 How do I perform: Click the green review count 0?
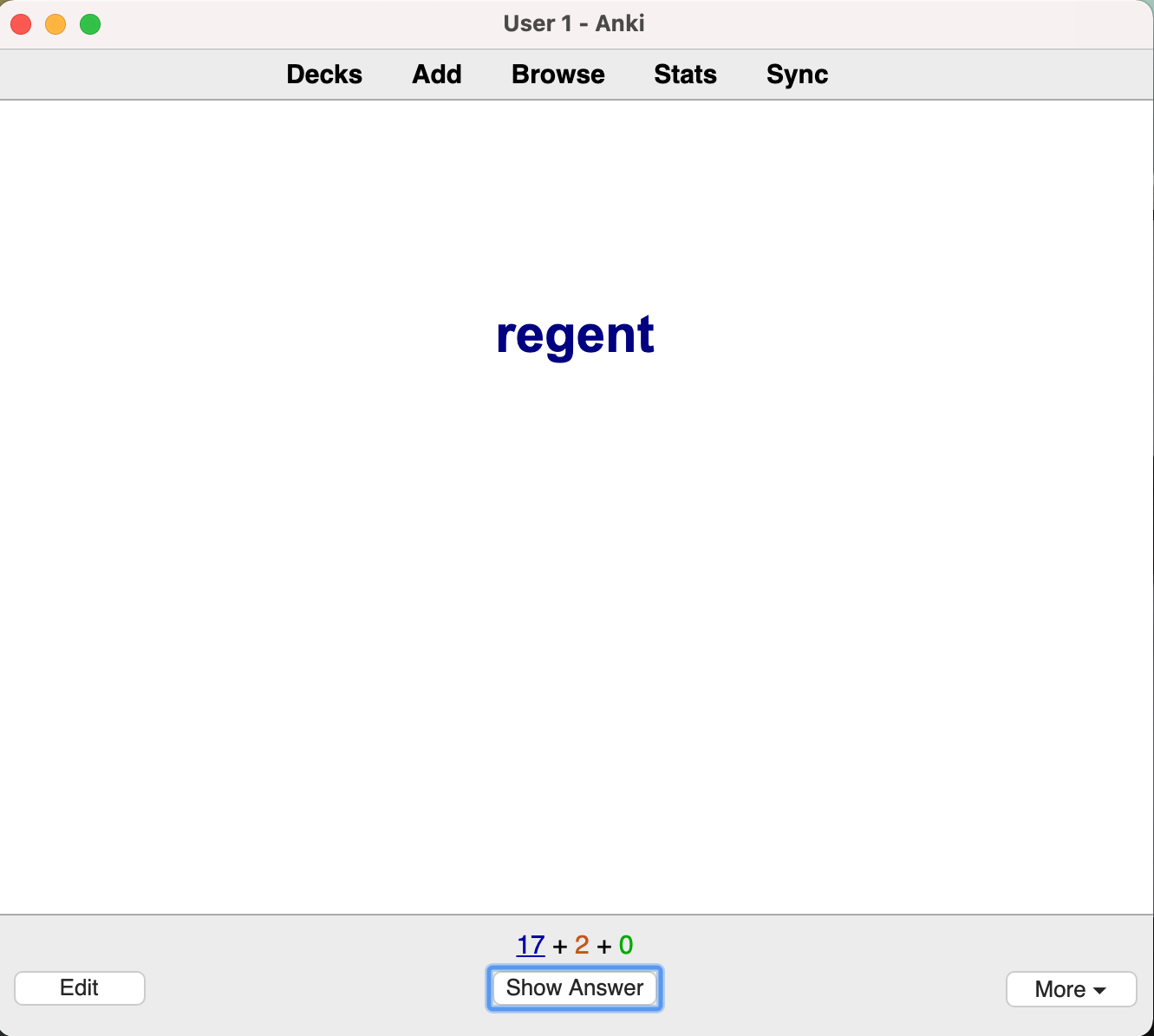pyautogui.click(x=626, y=945)
